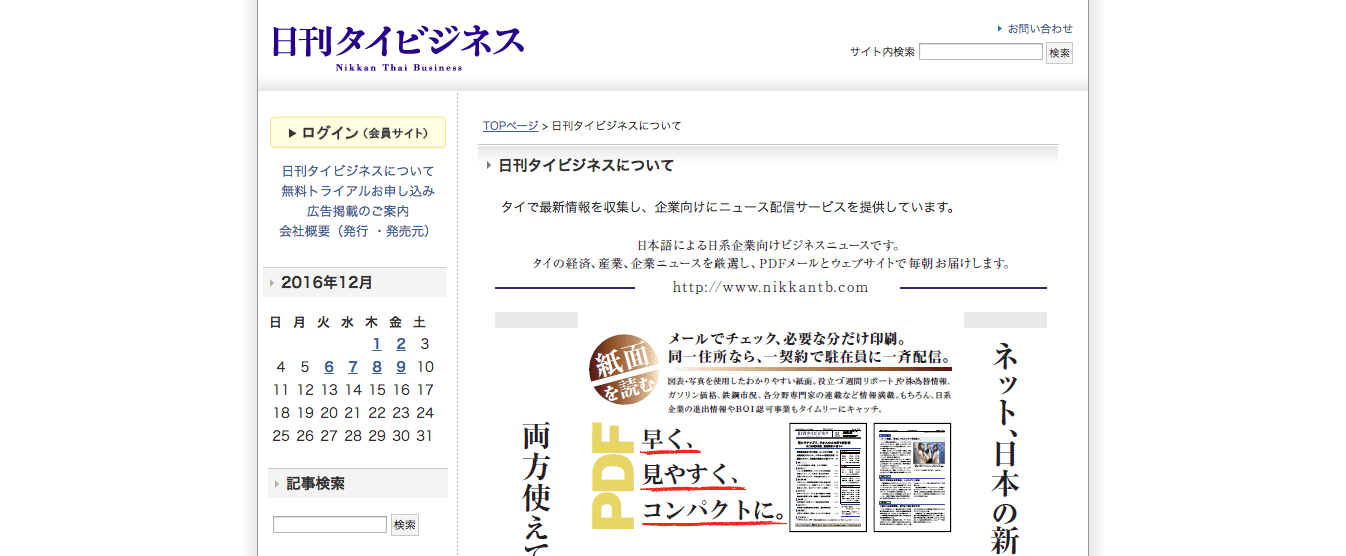Click the 日刊タイビジネス logo

[x=397, y=46]
